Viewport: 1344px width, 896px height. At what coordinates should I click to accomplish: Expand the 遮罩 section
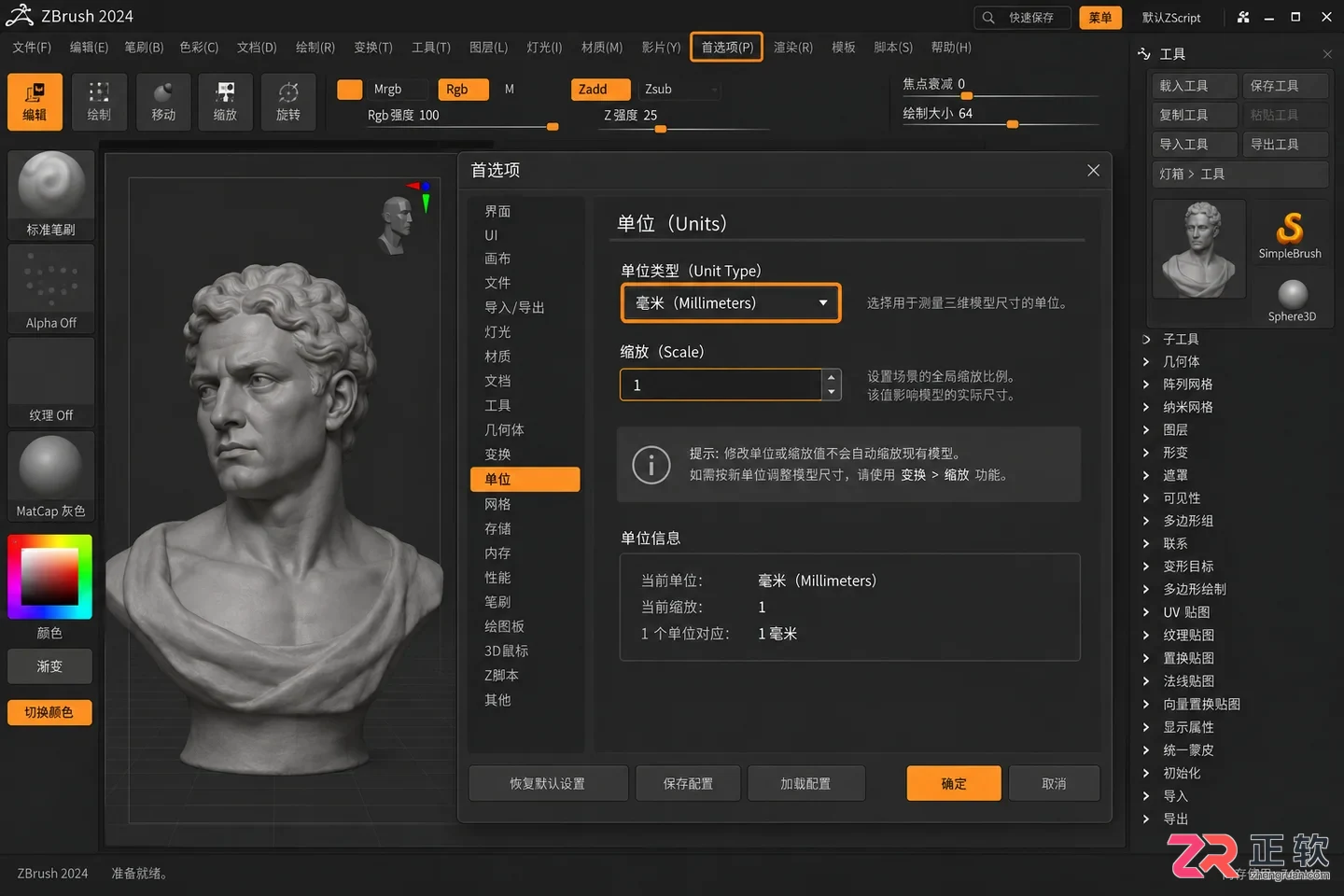click(1175, 475)
